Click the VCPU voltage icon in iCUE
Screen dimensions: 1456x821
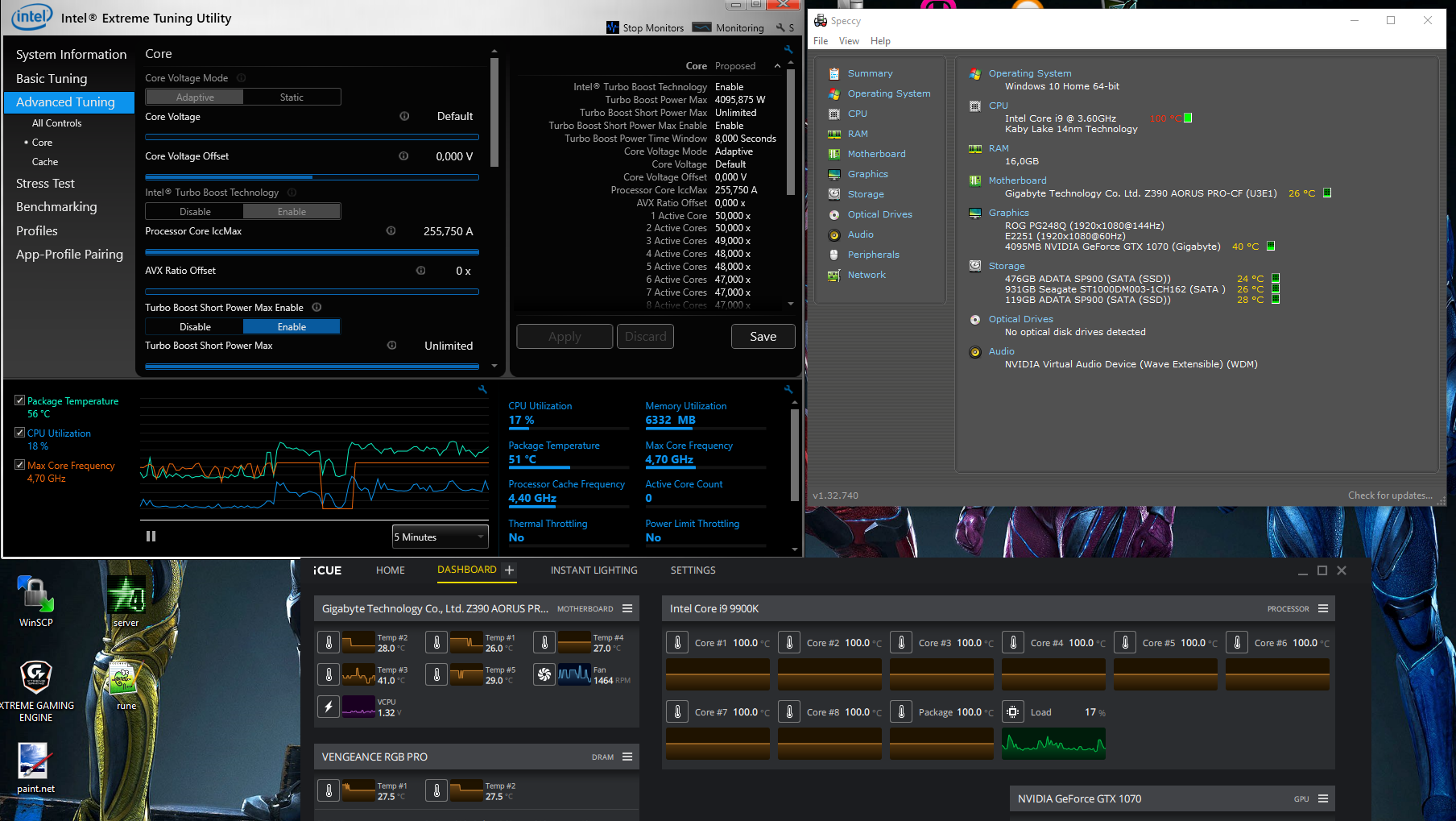(x=329, y=707)
